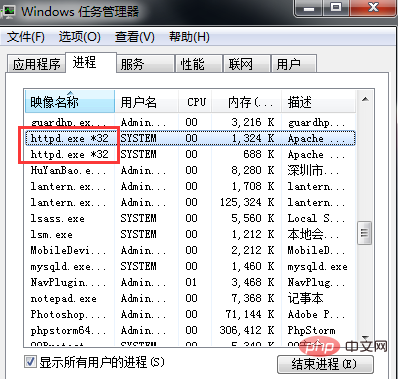Select the phpstorm64... process
Image resolution: width=398 pixels, height=379 pixels.
190,330
